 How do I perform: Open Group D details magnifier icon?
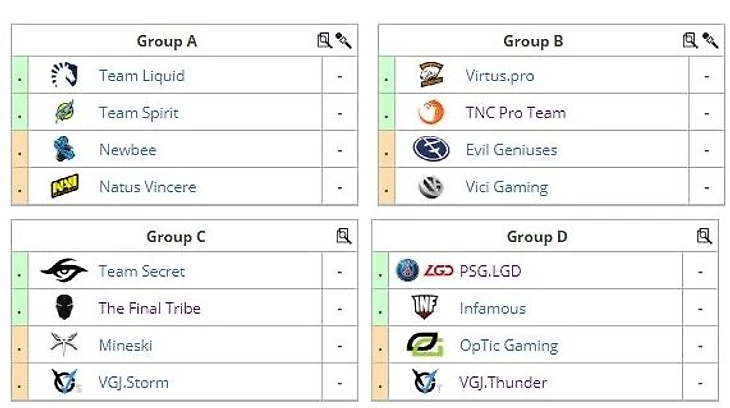(x=704, y=237)
